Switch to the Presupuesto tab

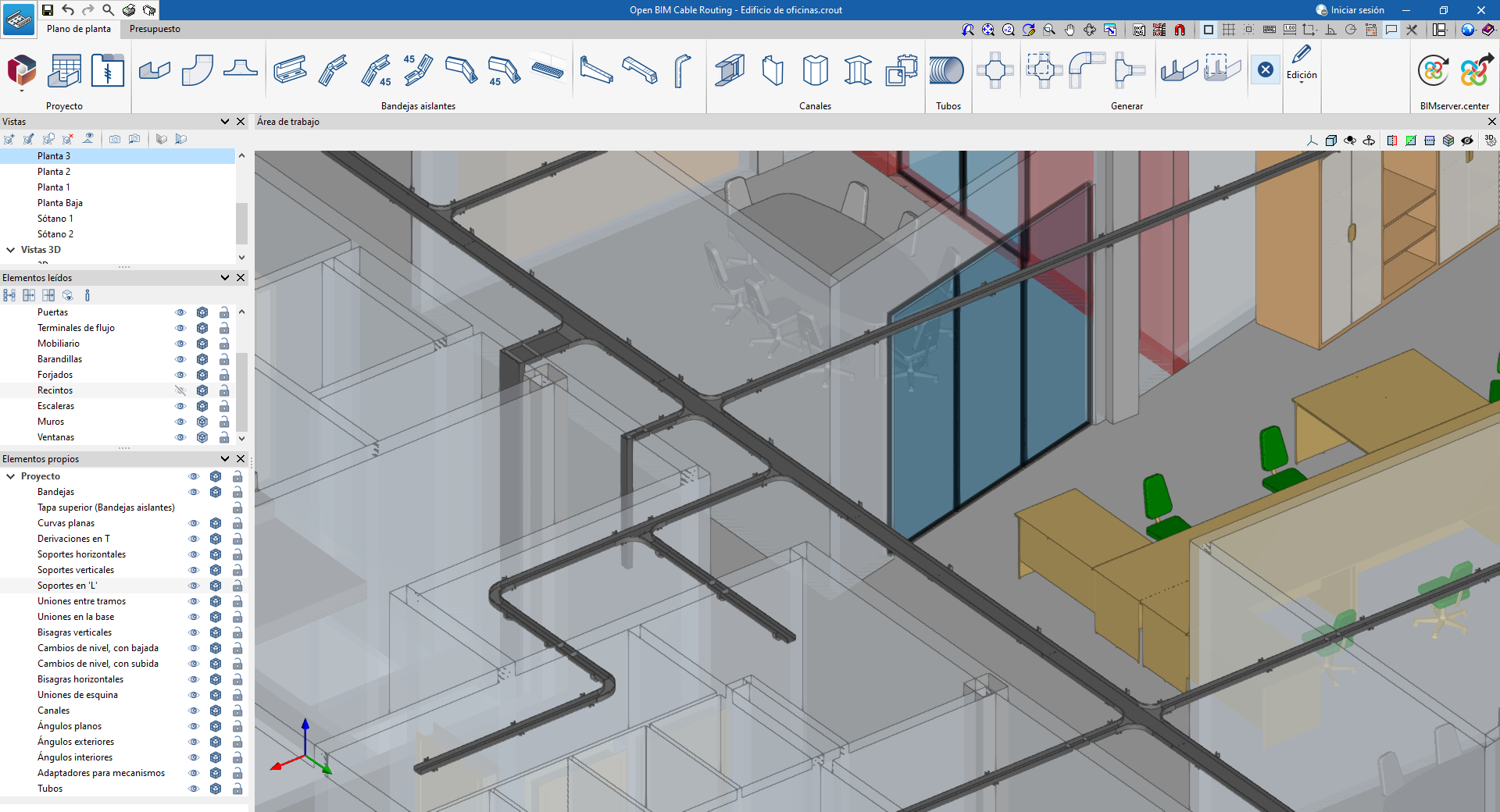click(x=155, y=29)
